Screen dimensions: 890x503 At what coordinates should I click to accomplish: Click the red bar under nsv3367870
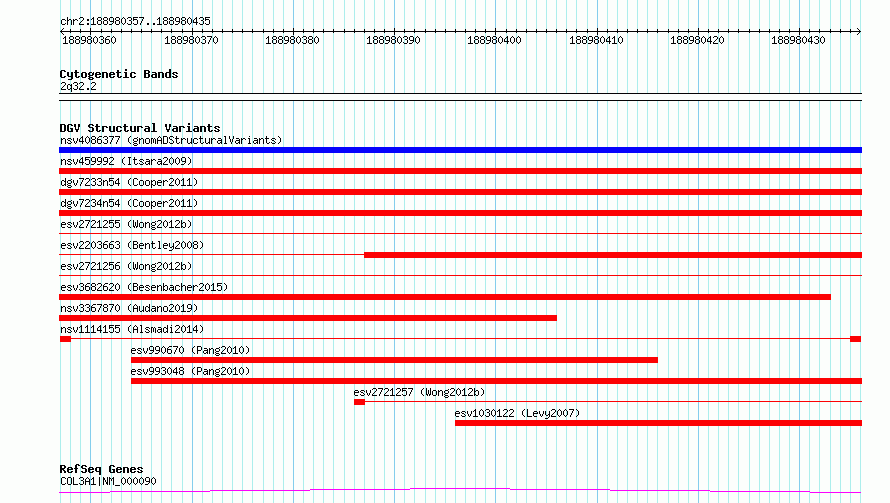(x=308, y=318)
